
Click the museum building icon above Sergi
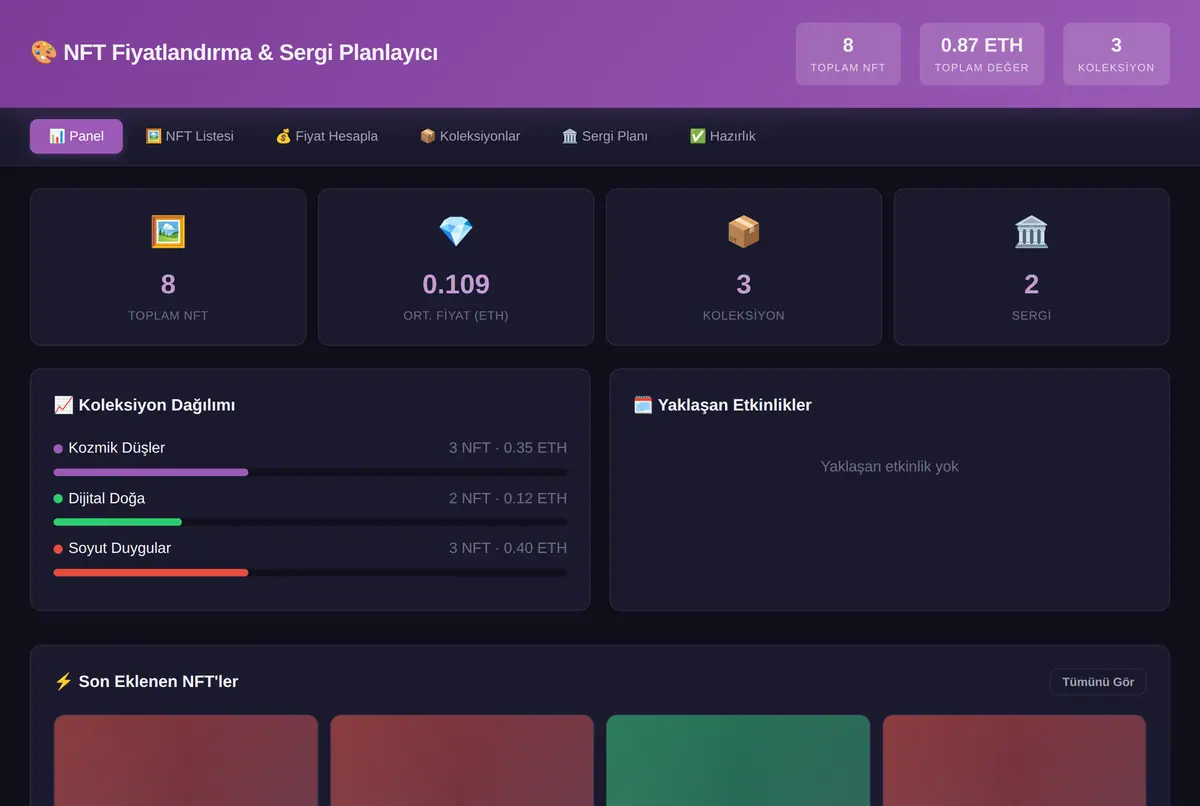click(1031, 232)
